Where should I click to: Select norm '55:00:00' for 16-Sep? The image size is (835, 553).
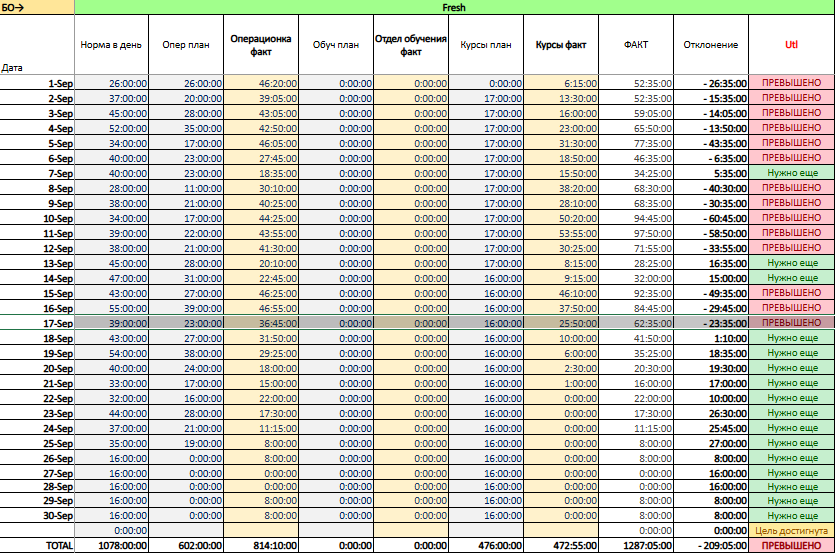111,308
